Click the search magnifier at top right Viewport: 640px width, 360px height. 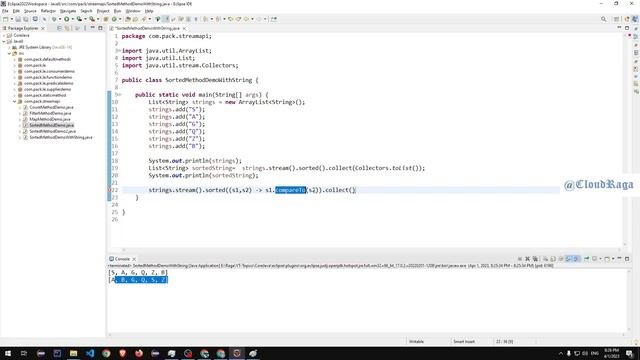(603, 19)
